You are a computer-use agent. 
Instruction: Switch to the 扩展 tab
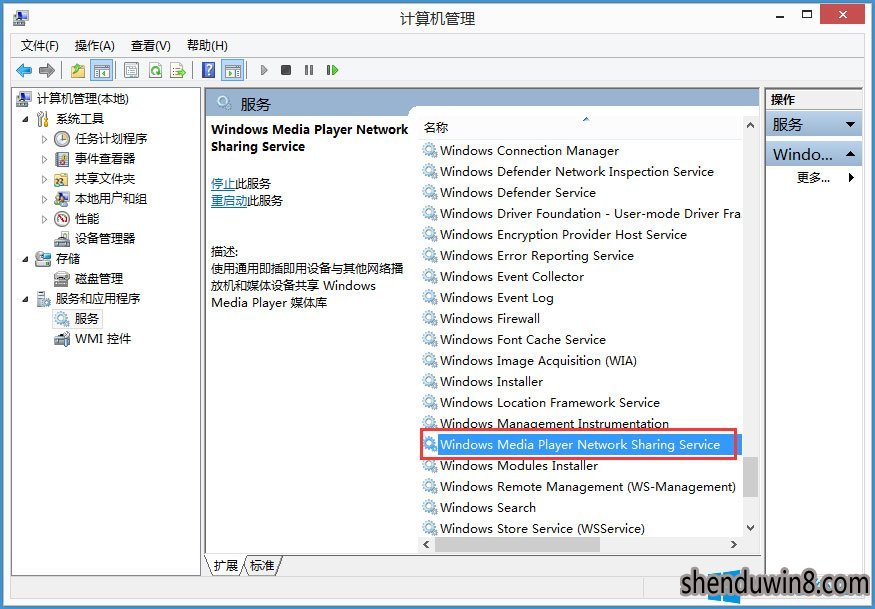pyautogui.click(x=225, y=565)
